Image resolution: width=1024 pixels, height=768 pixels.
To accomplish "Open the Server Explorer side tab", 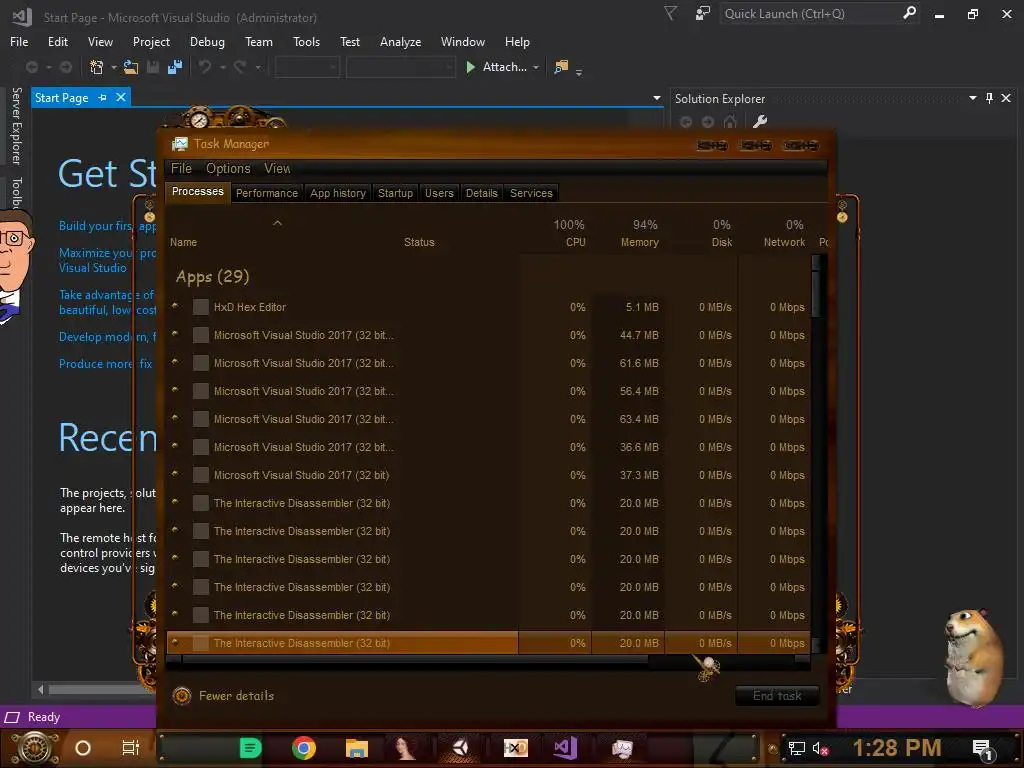I will pyautogui.click(x=17, y=126).
